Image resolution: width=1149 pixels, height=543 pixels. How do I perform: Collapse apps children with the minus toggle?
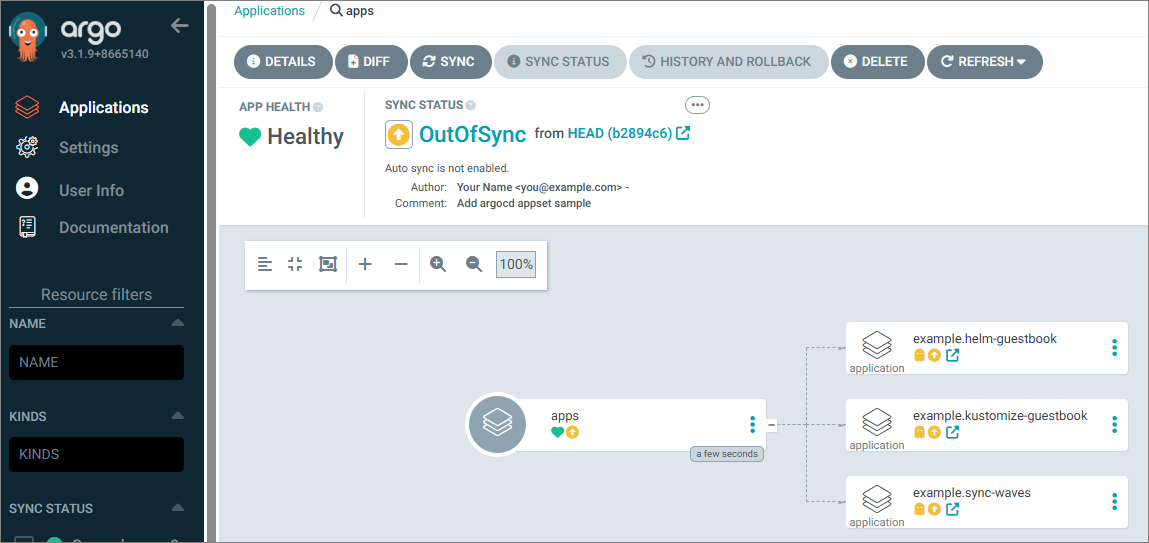coord(771,425)
